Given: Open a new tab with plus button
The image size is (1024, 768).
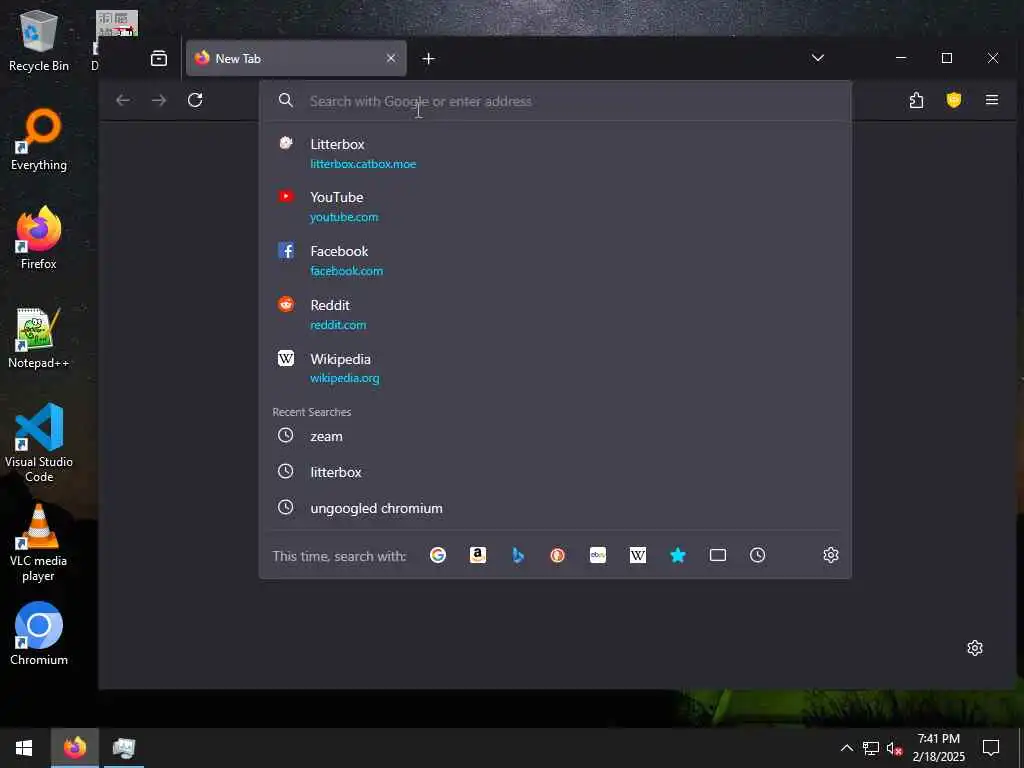Looking at the screenshot, I should coord(428,59).
